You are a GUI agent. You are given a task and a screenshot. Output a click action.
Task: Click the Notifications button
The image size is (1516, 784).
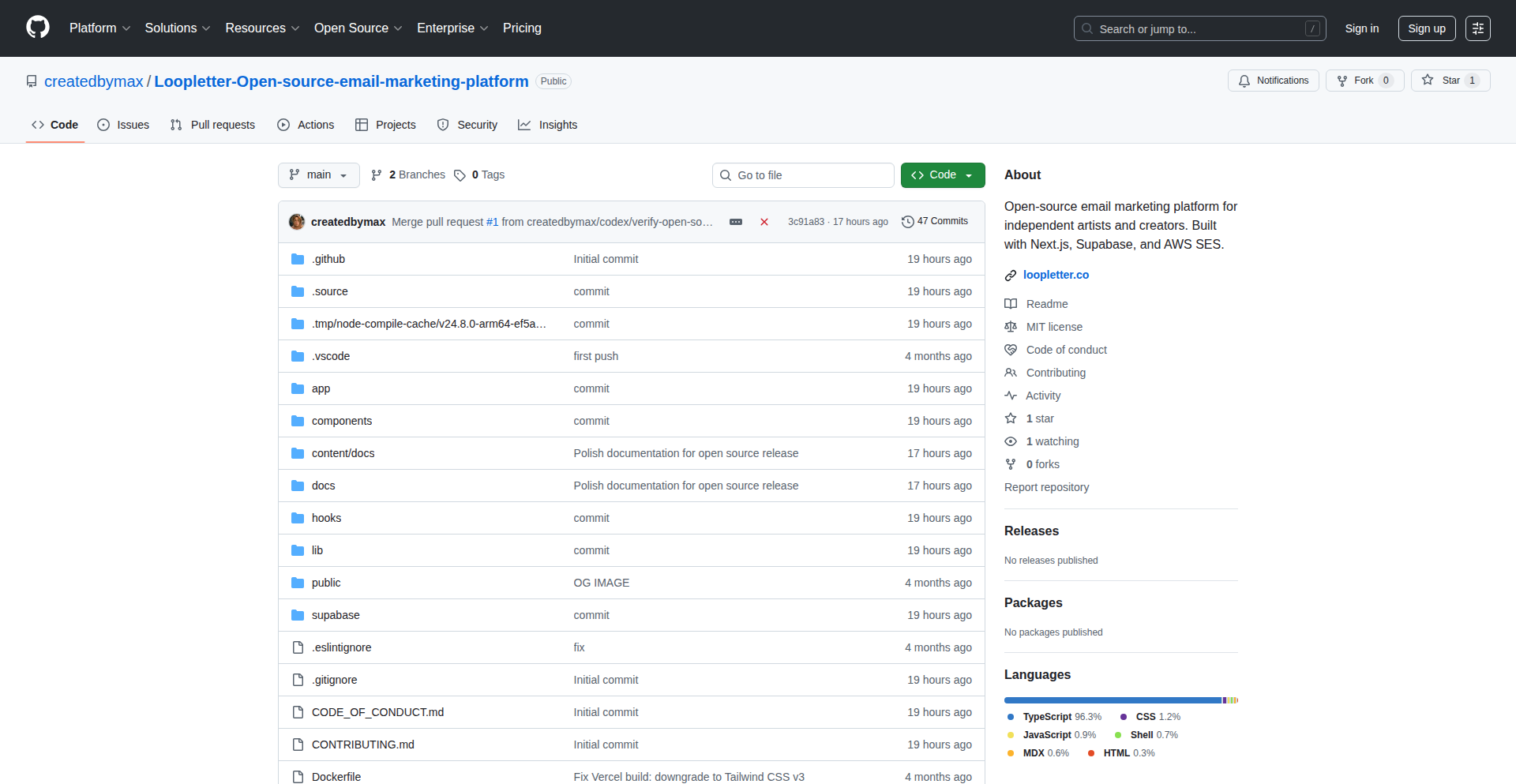click(x=1274, y=81)
